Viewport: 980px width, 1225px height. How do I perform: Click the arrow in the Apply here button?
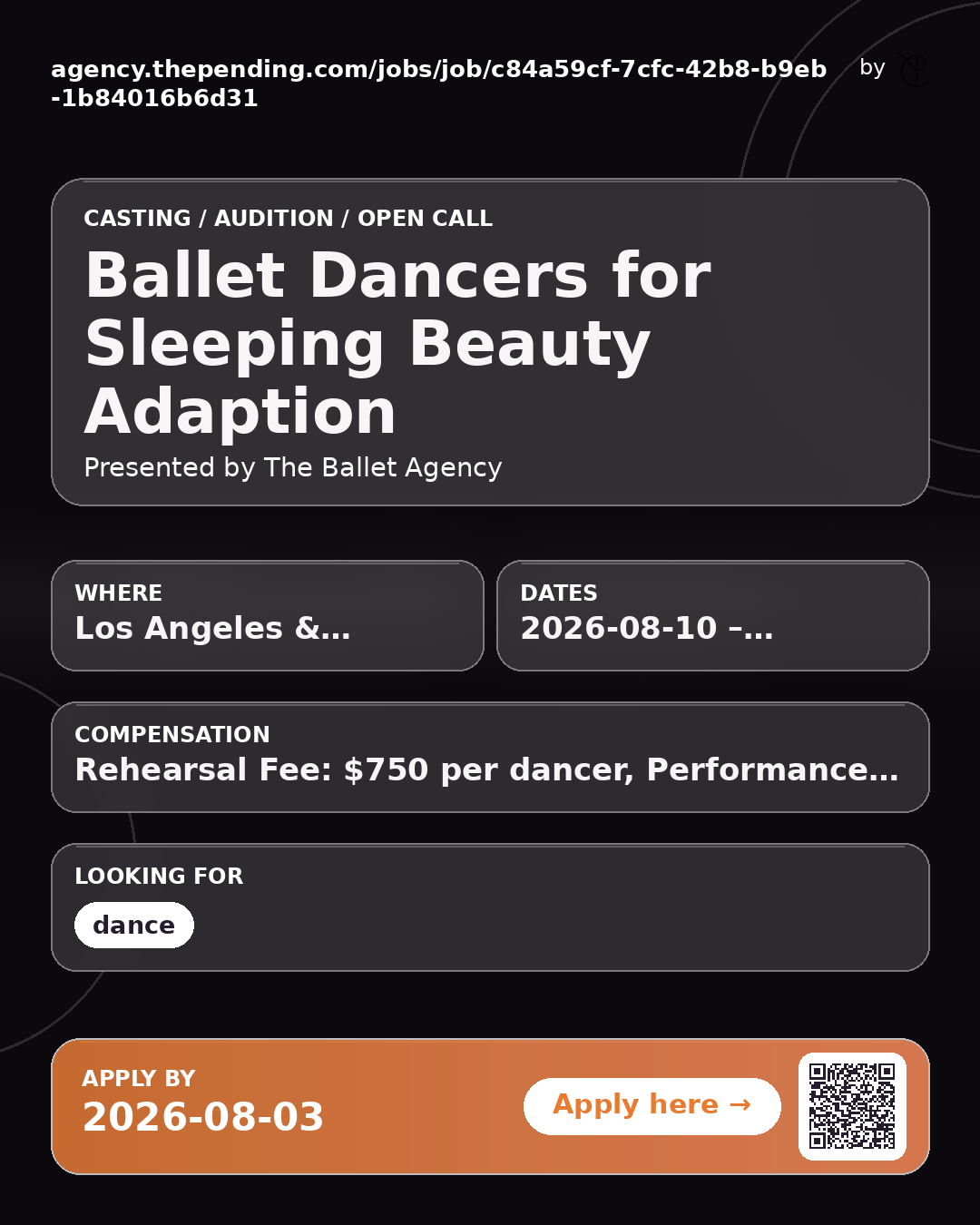740,1104
